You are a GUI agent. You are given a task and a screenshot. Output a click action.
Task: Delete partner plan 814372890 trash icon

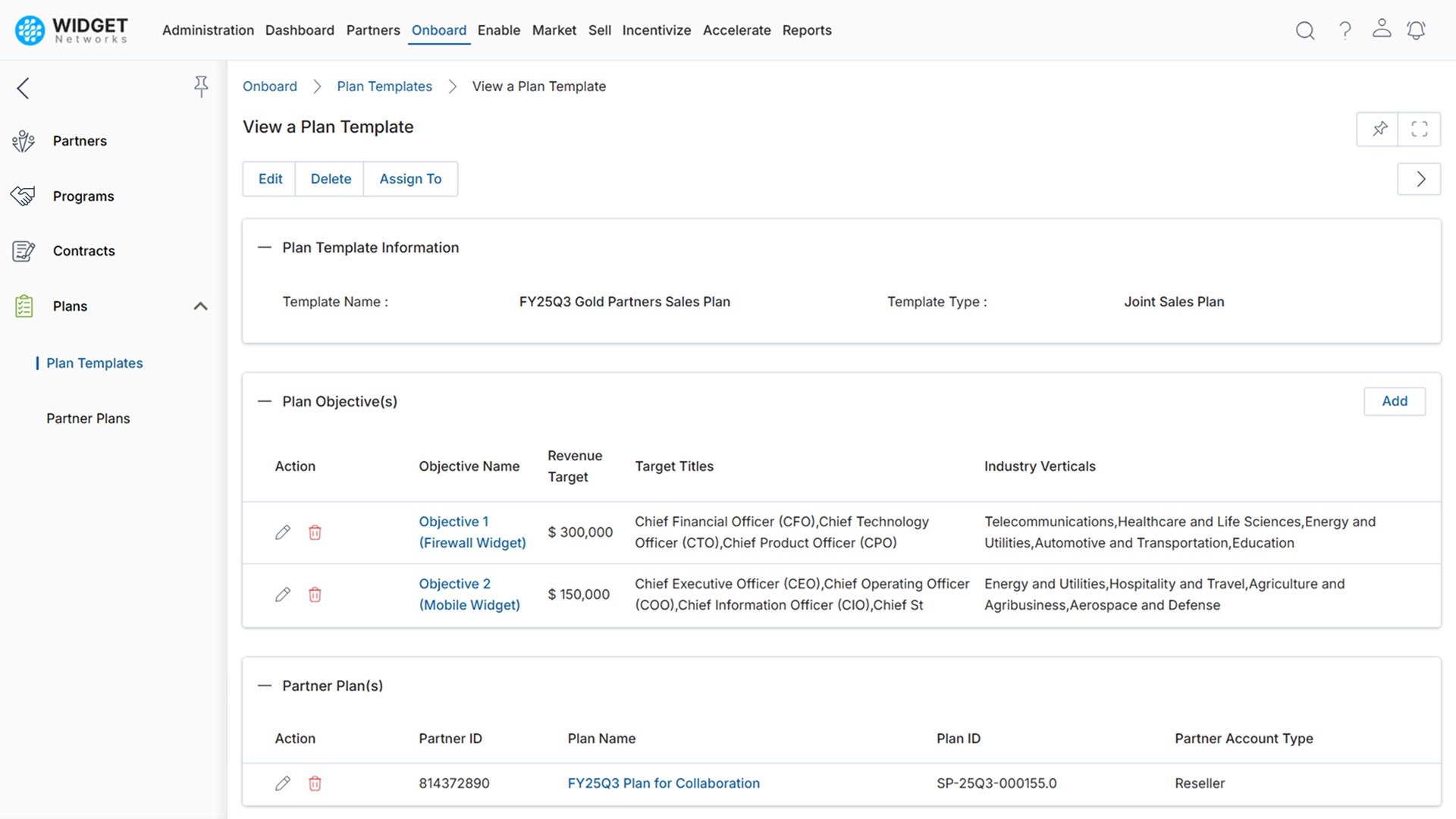coord(315,783)
